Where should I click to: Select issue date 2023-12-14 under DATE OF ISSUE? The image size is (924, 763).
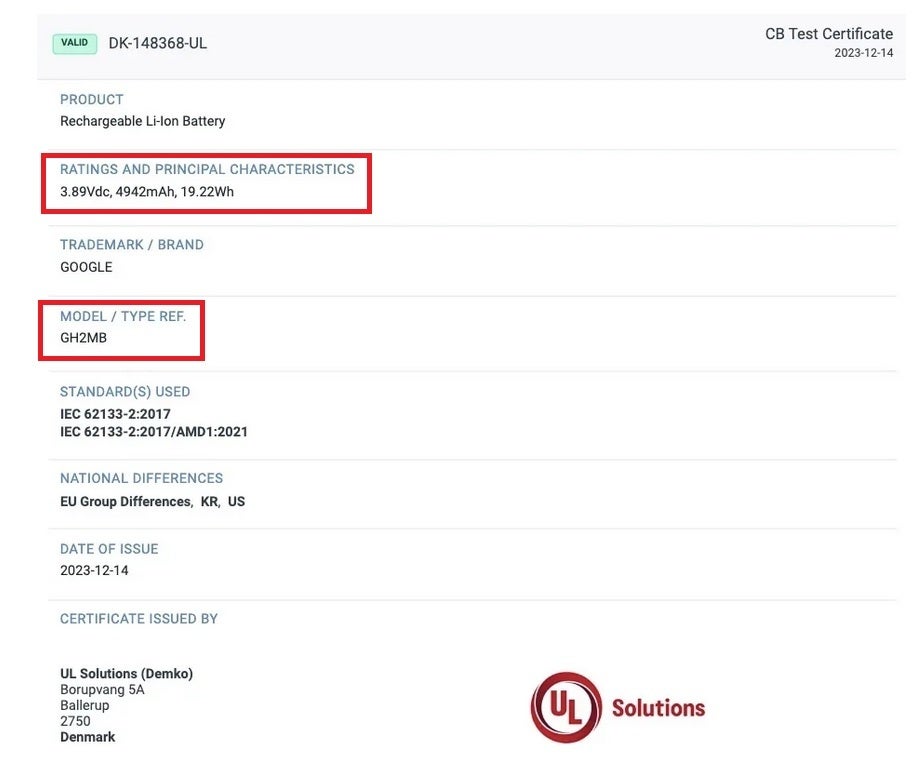94,570
